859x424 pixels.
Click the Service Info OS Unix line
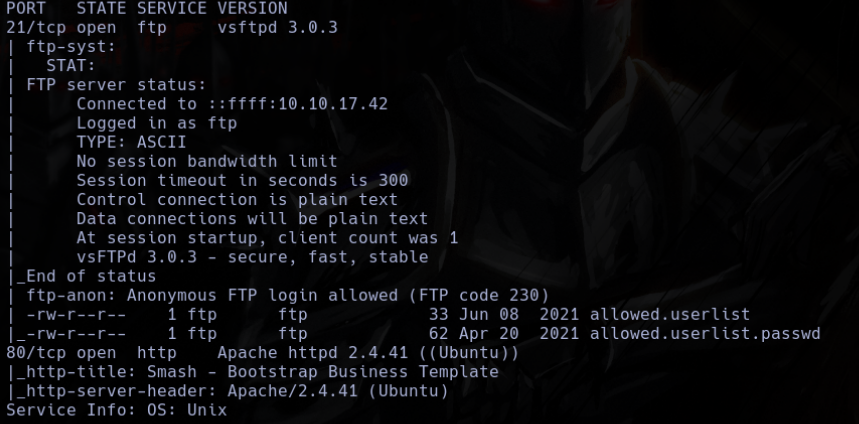click(x=116, y=410)
